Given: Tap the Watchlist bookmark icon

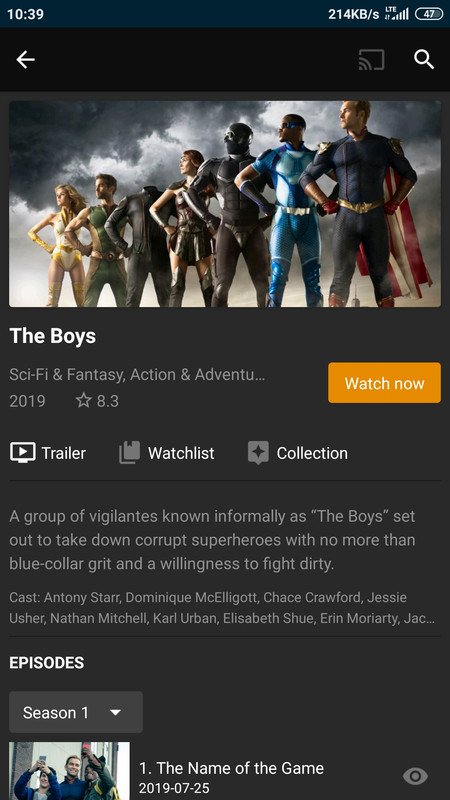Looking at the screenshot, I should (130, 453).
